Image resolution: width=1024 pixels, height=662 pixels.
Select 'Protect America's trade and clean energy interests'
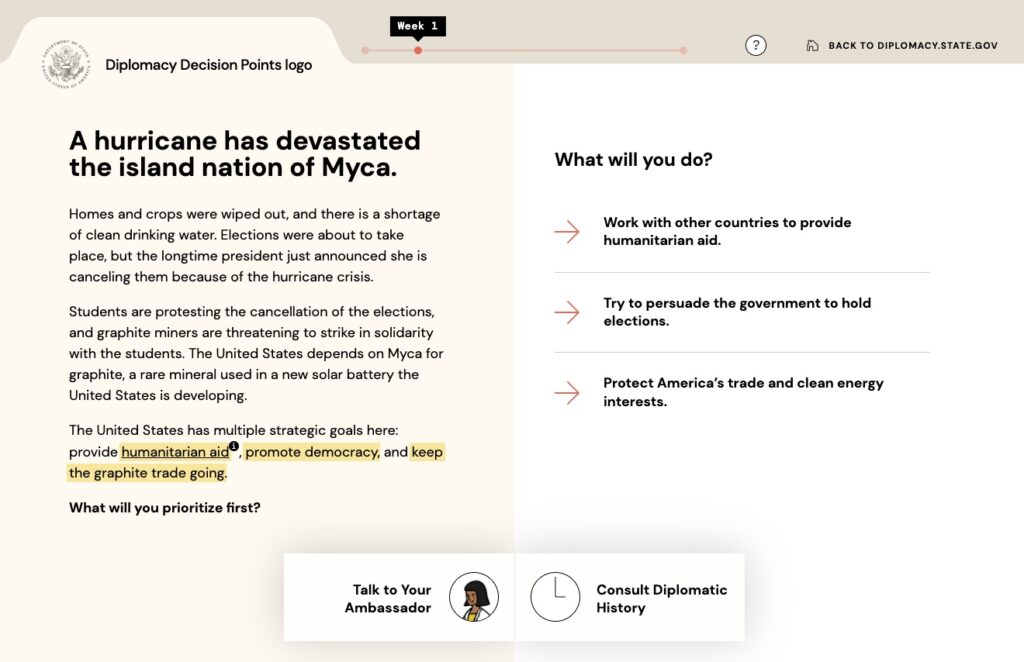pos(743,391)
